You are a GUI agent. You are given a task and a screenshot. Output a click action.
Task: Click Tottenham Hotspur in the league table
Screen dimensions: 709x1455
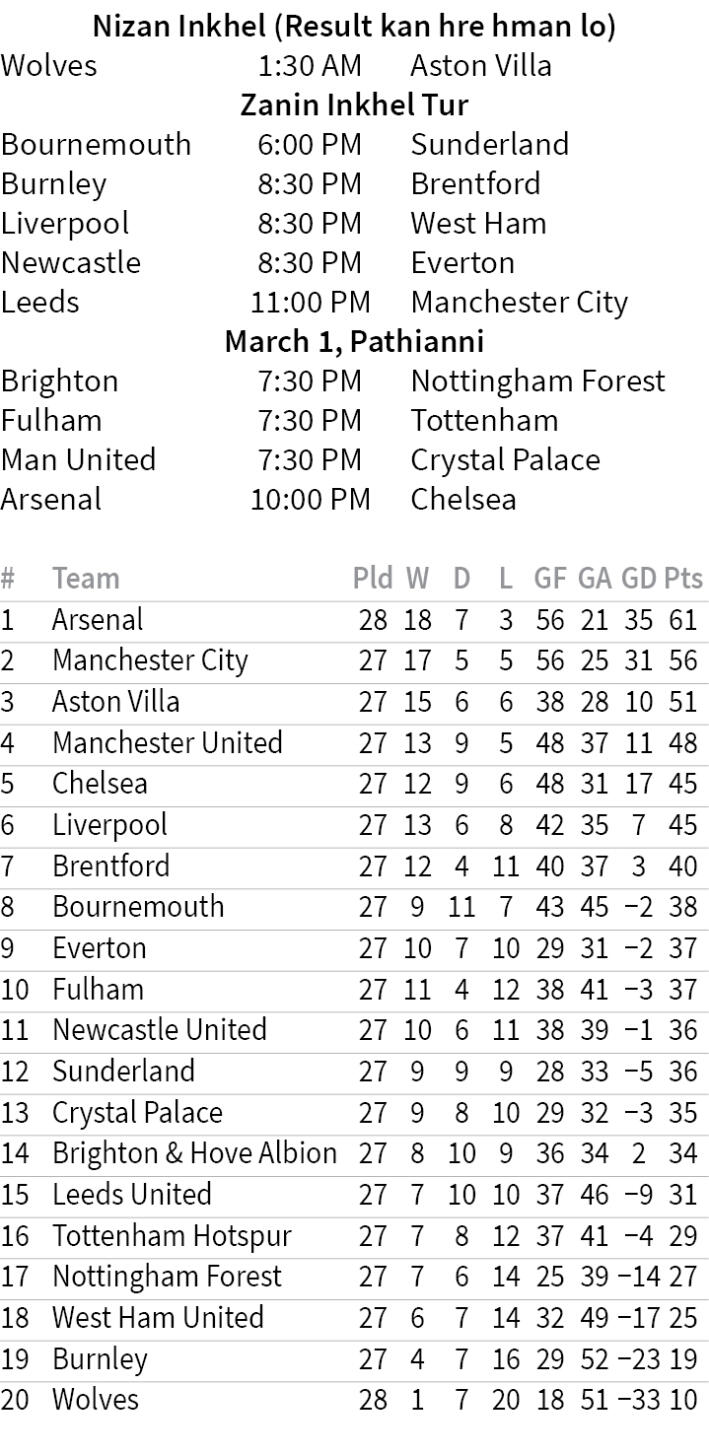[x=171, y=1235]
